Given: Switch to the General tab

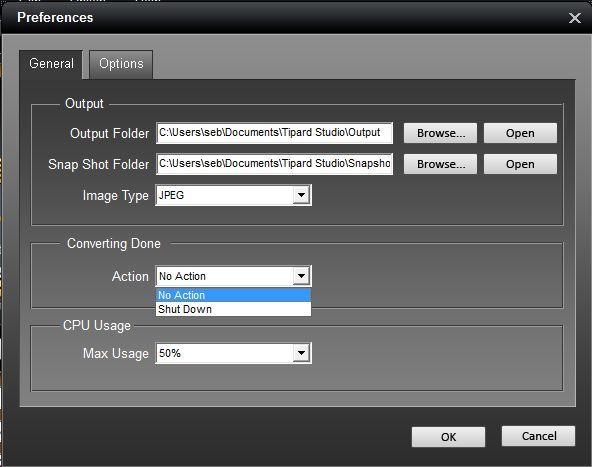Looking at the screenshot, I should pos(51,64).
